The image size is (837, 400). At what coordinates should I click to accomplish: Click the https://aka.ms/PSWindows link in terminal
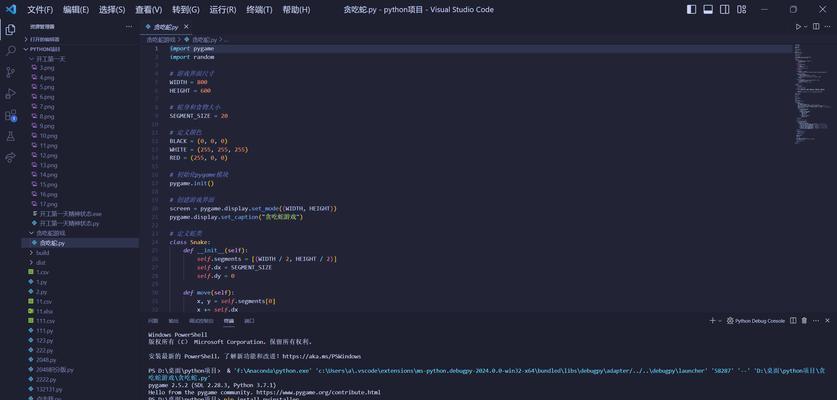pos(322,356)
